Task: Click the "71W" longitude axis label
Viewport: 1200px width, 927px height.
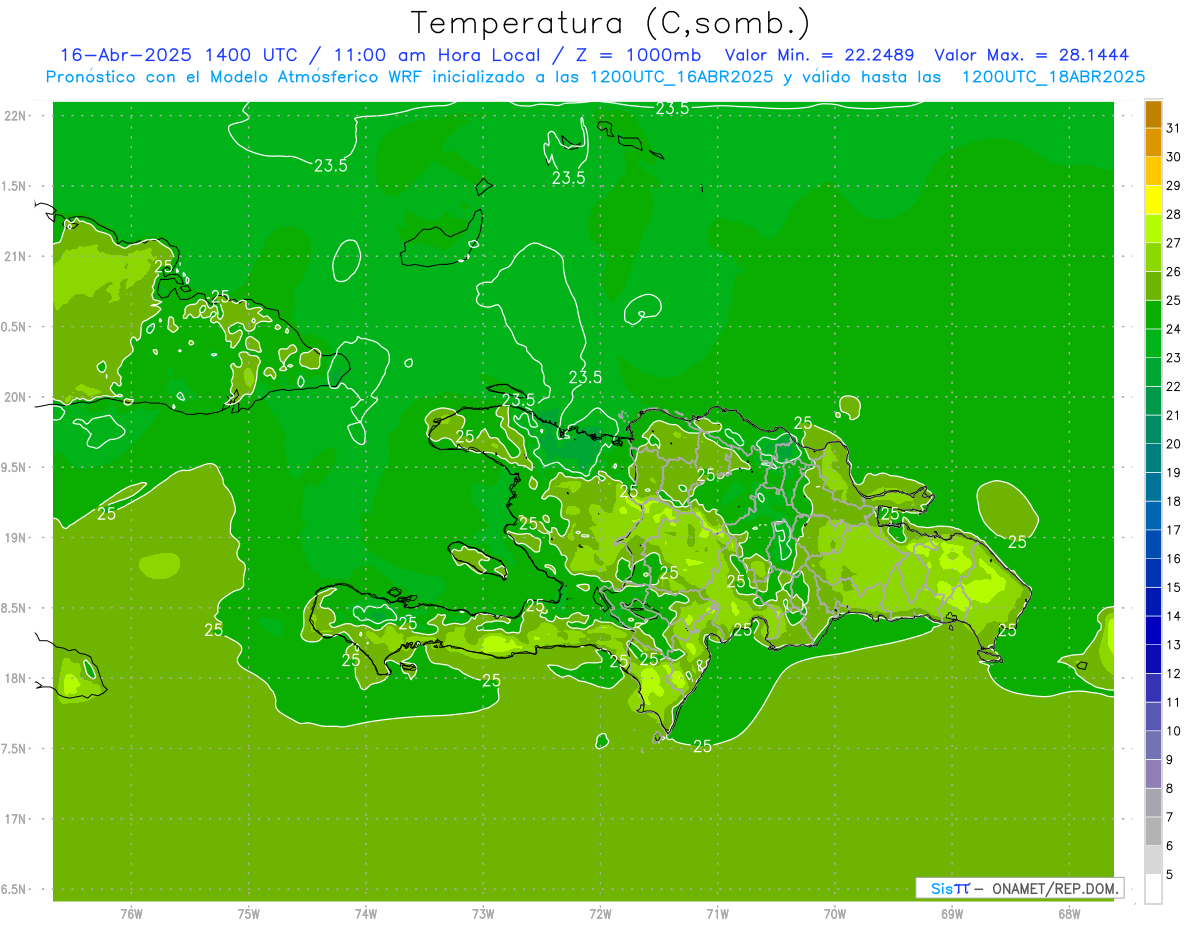Action: tap(718, 914)
